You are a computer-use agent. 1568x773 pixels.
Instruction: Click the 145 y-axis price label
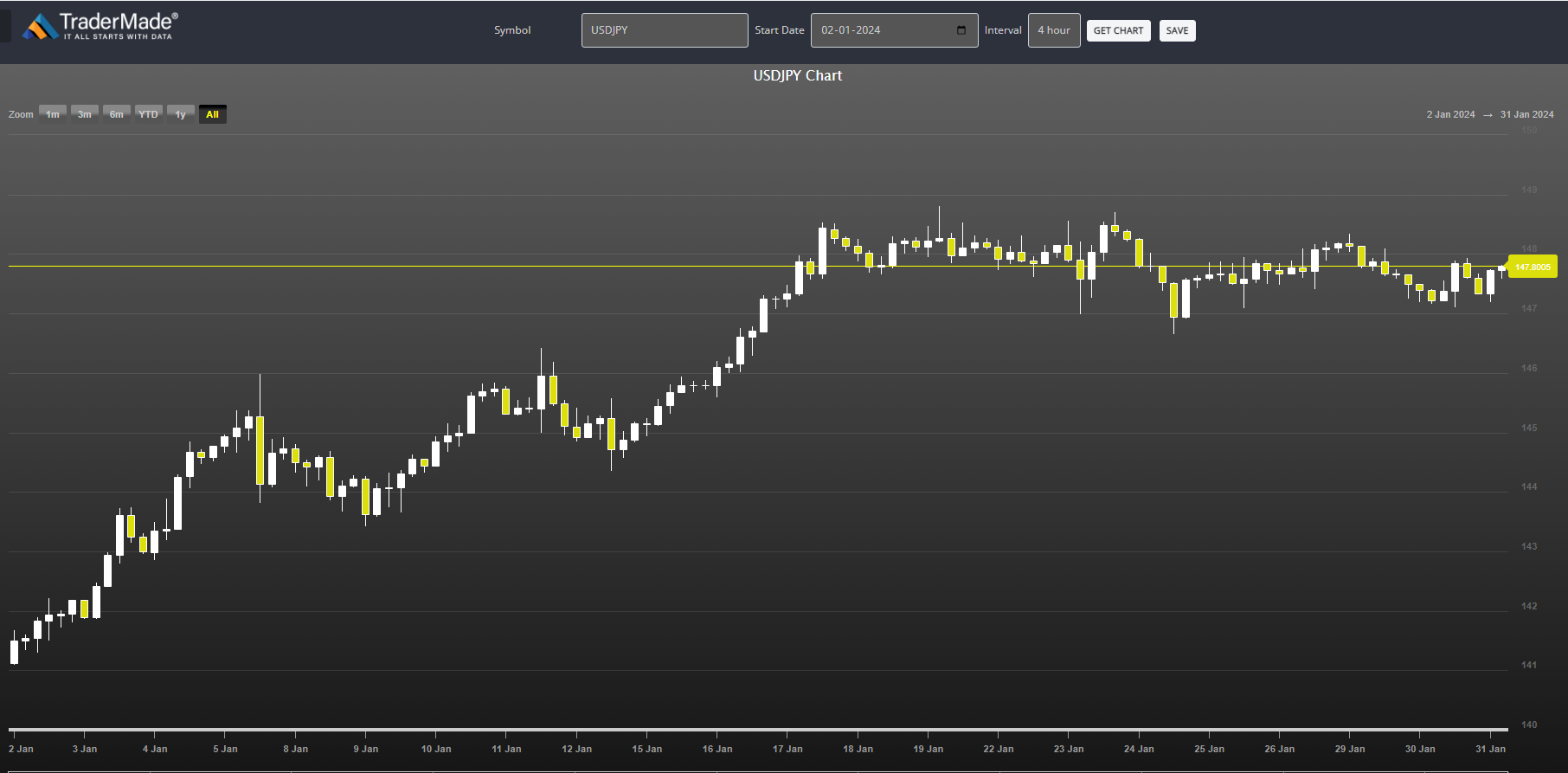1529,428
